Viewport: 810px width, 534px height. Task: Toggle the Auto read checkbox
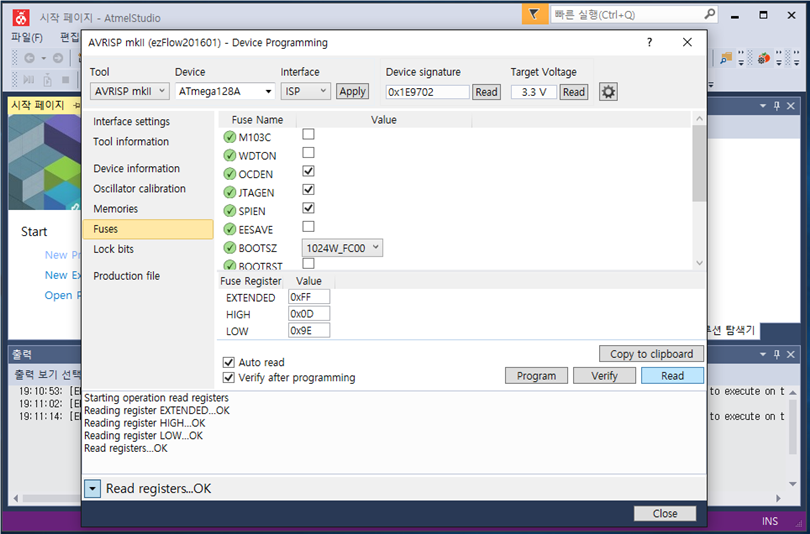coord(228,362)
